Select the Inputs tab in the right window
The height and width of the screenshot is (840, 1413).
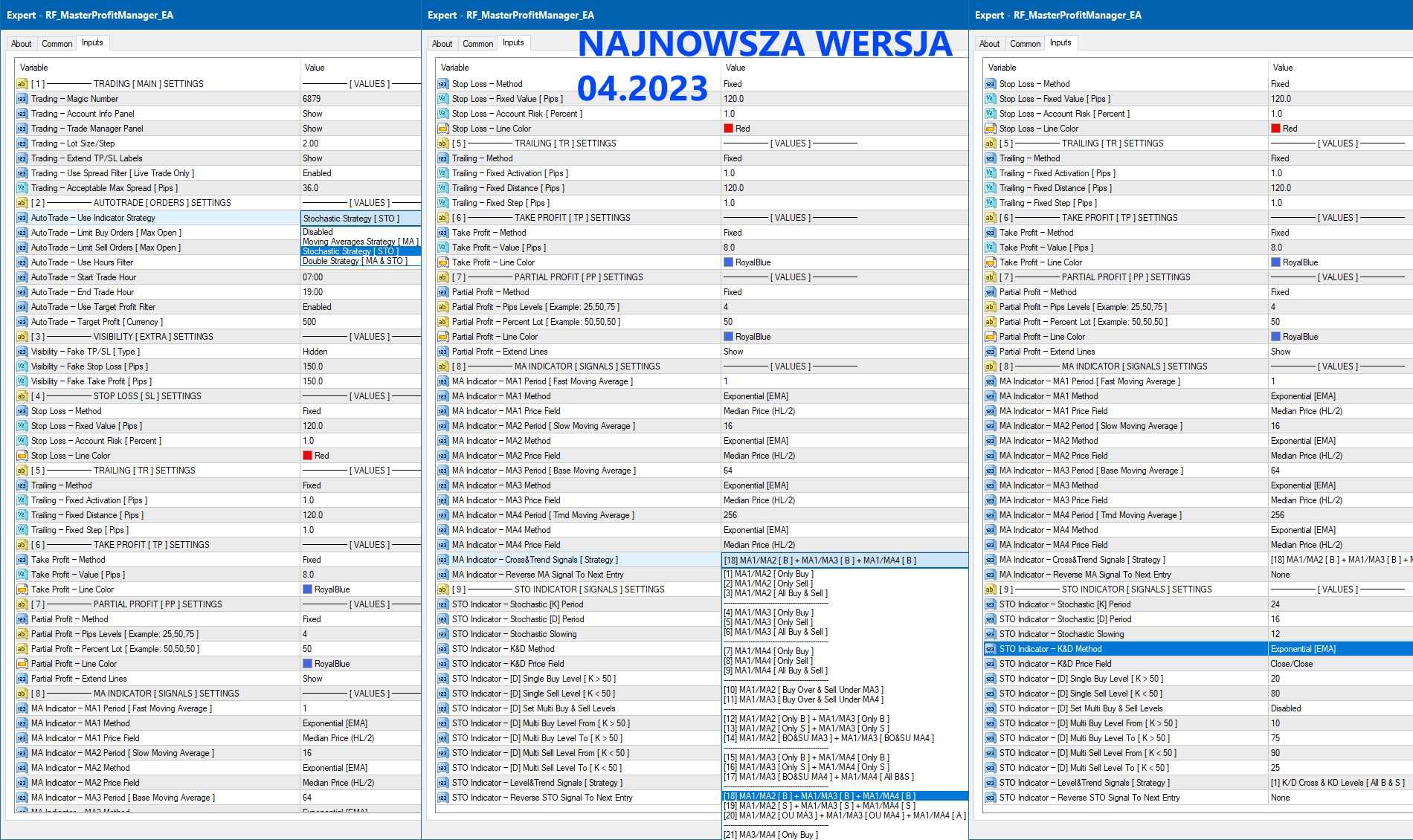point(1060,43)
